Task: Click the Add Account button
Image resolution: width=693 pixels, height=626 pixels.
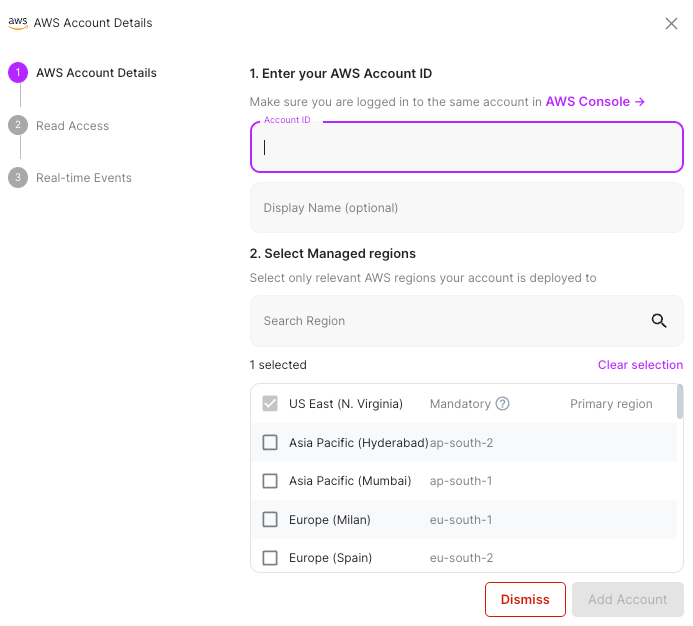Action: point(627,600)
